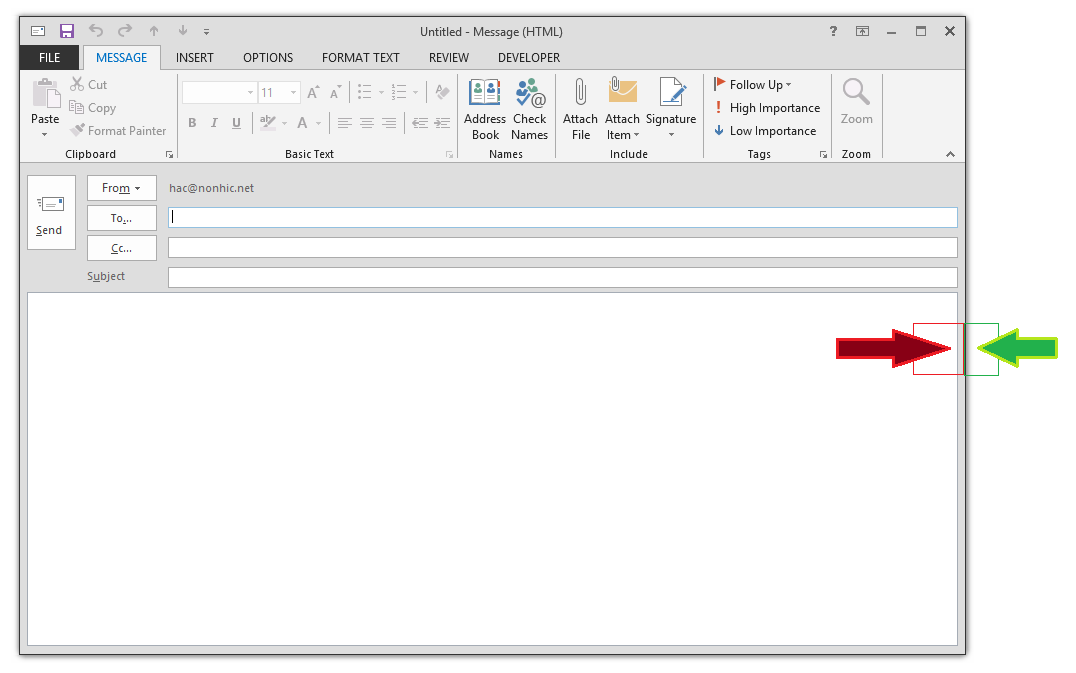The image size is (1076, 673).
Task: Click the Undo arrow in quick access toolbar
Action: 96,31
